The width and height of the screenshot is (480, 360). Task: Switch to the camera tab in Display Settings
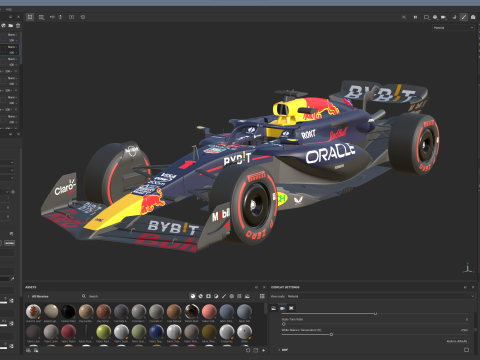click(282, 308)
